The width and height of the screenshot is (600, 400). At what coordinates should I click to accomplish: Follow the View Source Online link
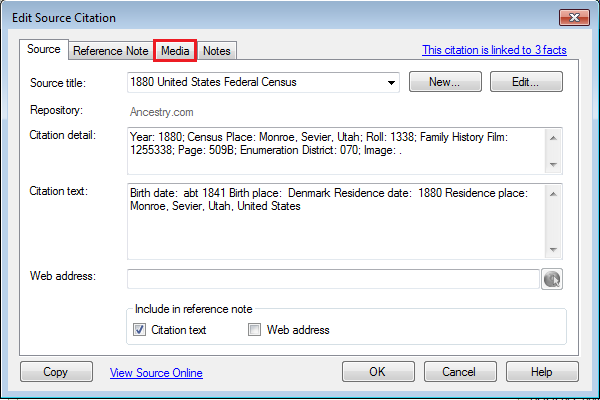pos(156,373)
